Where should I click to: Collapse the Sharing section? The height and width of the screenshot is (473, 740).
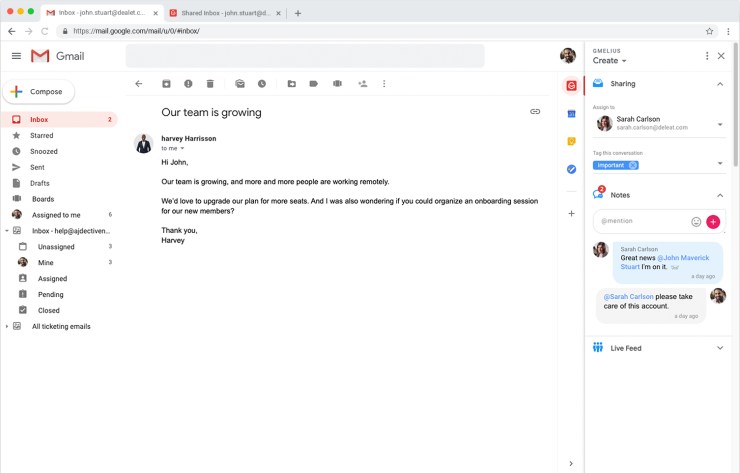click(720, 84)
